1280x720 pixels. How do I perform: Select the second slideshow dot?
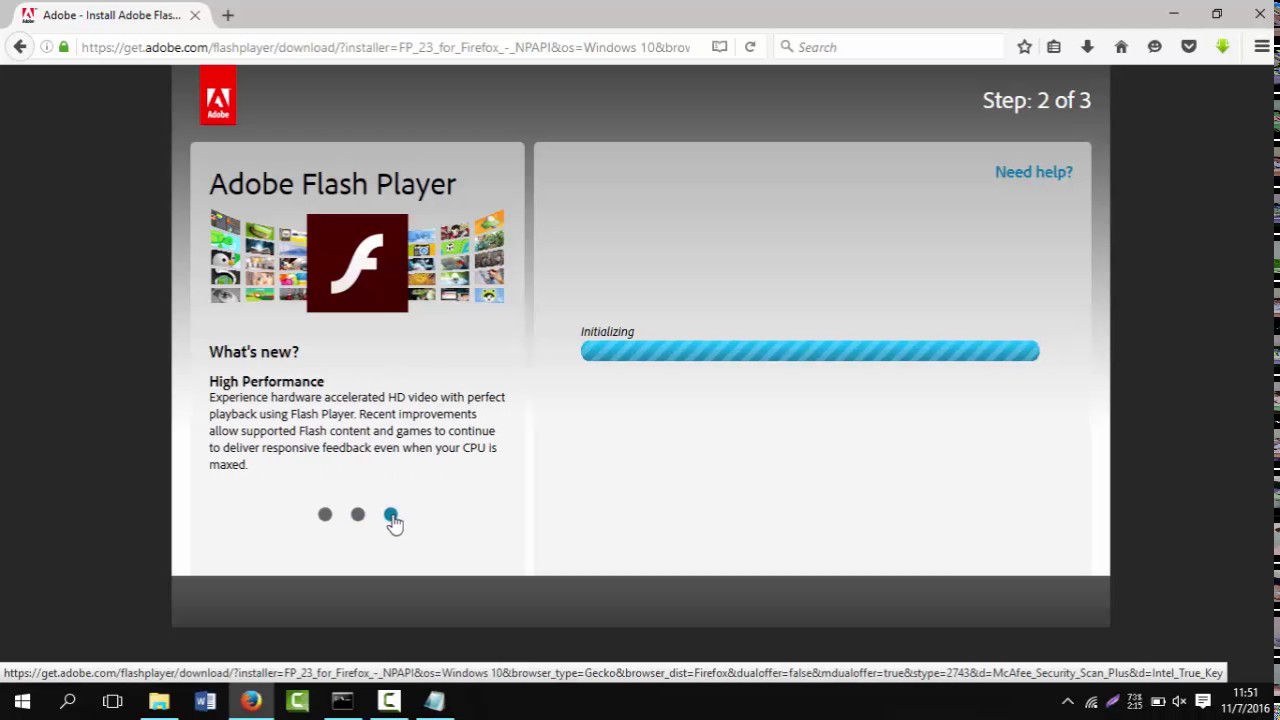[358, 514]
